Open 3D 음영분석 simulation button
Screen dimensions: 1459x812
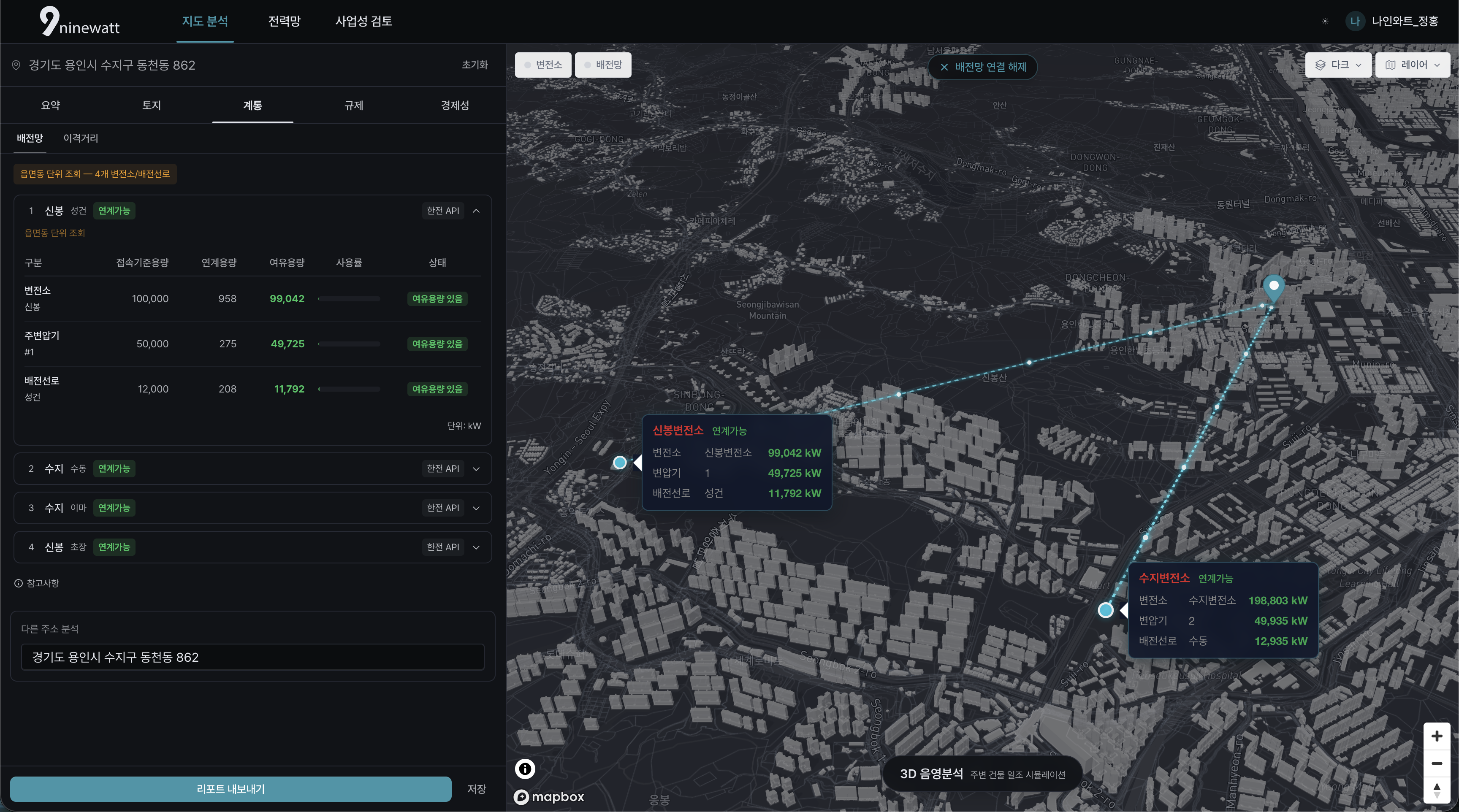tap(982, 774)
